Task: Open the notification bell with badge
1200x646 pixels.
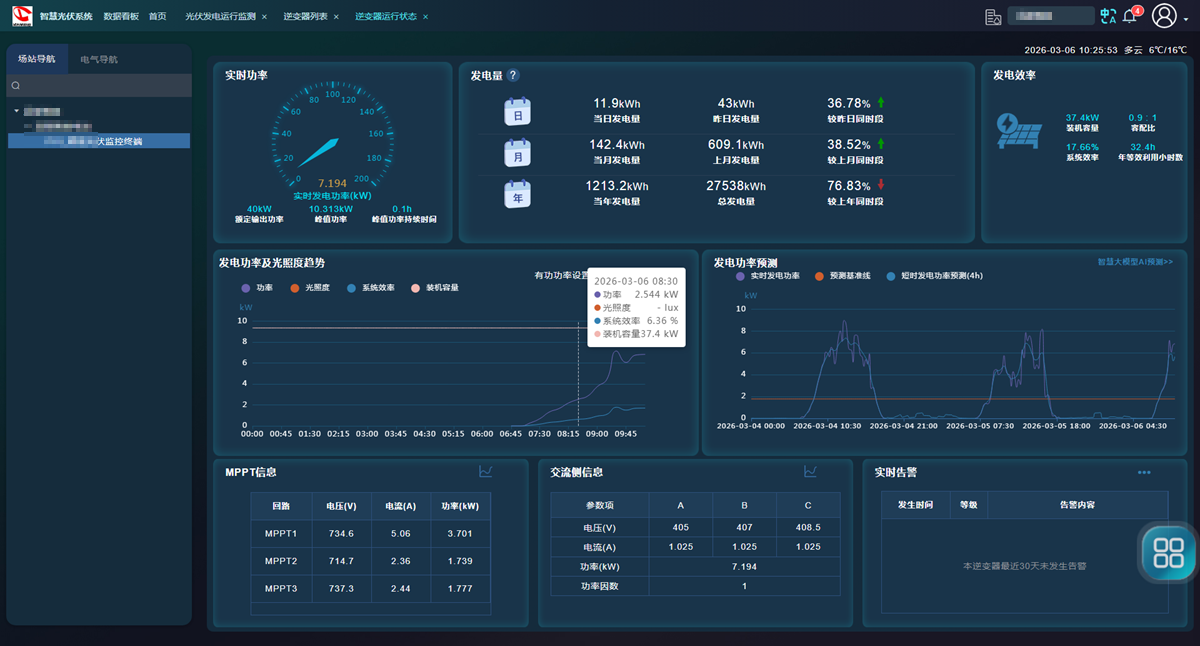Action: (1131, 16)
